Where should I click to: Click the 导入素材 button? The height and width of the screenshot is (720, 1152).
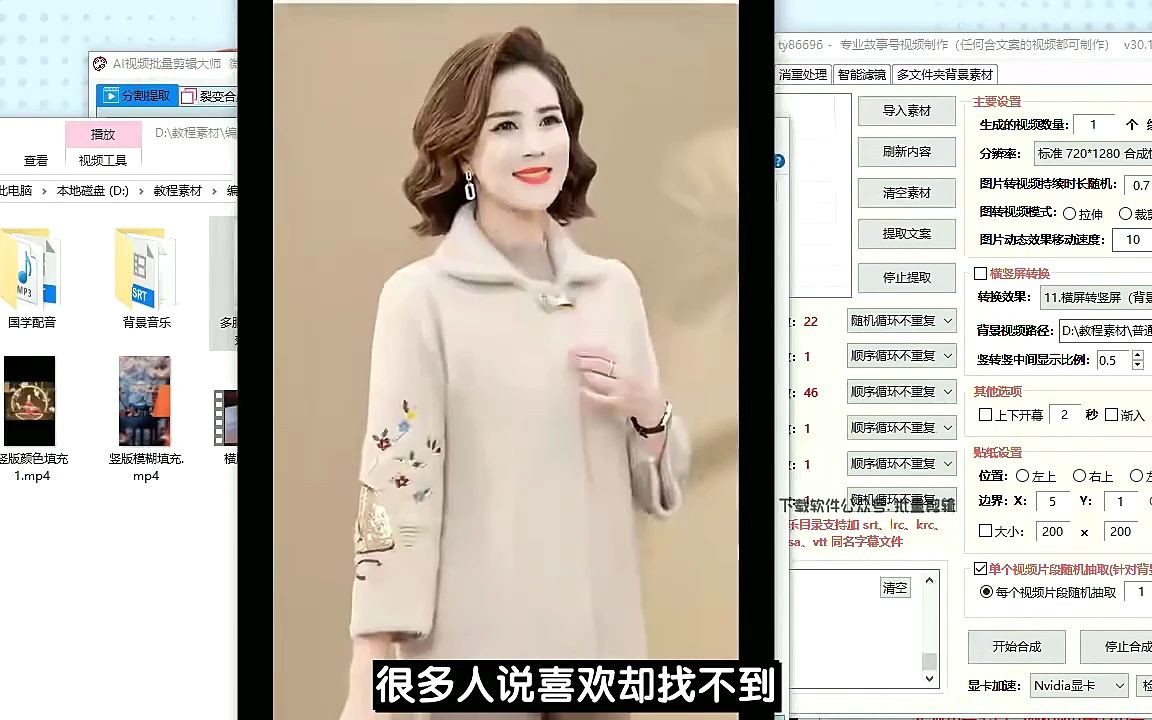pyautogui.click(x=906, y=111)
